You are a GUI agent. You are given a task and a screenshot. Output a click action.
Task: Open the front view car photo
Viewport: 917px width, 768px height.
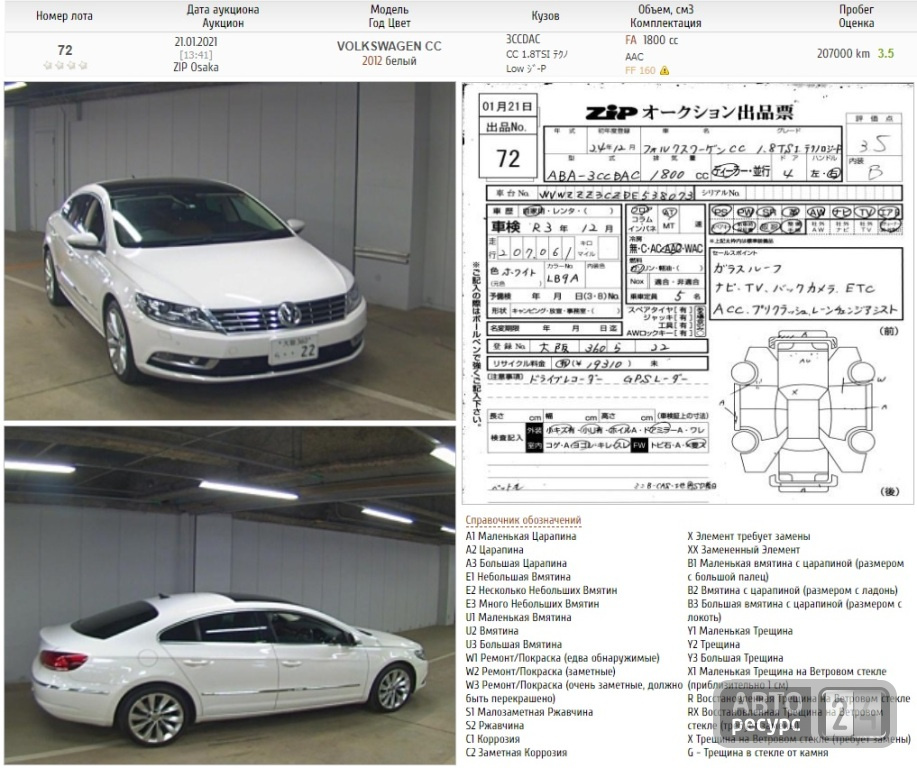click(x=229, y=251)
